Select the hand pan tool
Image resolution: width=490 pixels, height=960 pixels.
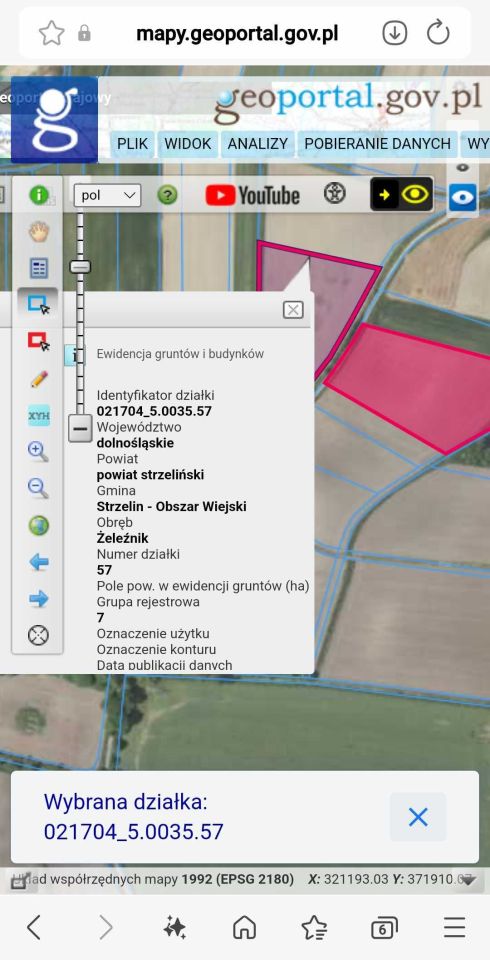click(x=39, y=231)
